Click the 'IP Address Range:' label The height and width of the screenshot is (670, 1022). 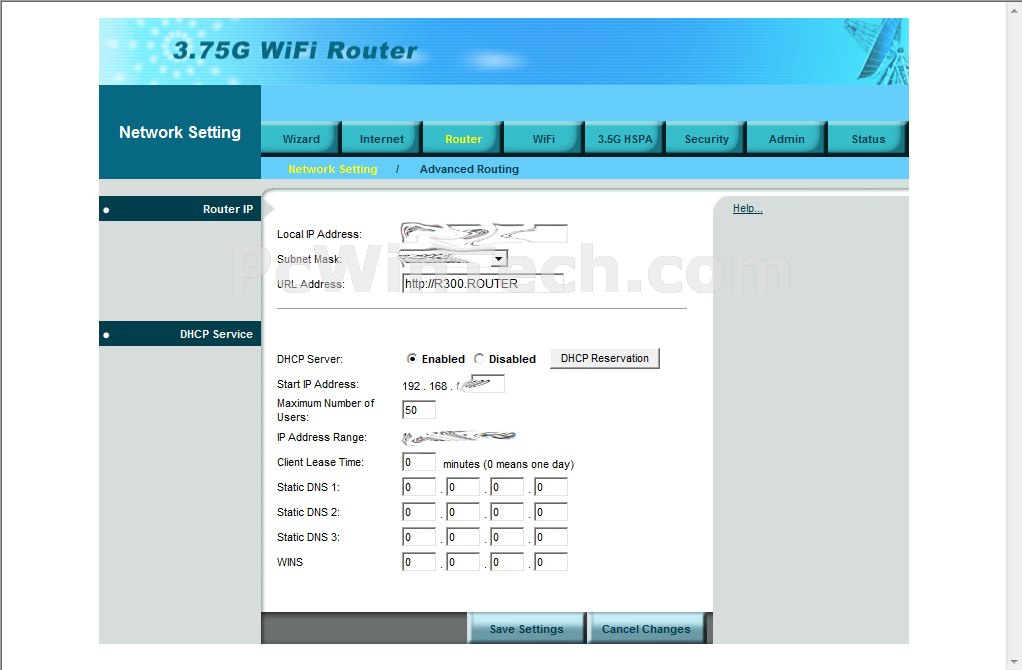click(322, 437)
